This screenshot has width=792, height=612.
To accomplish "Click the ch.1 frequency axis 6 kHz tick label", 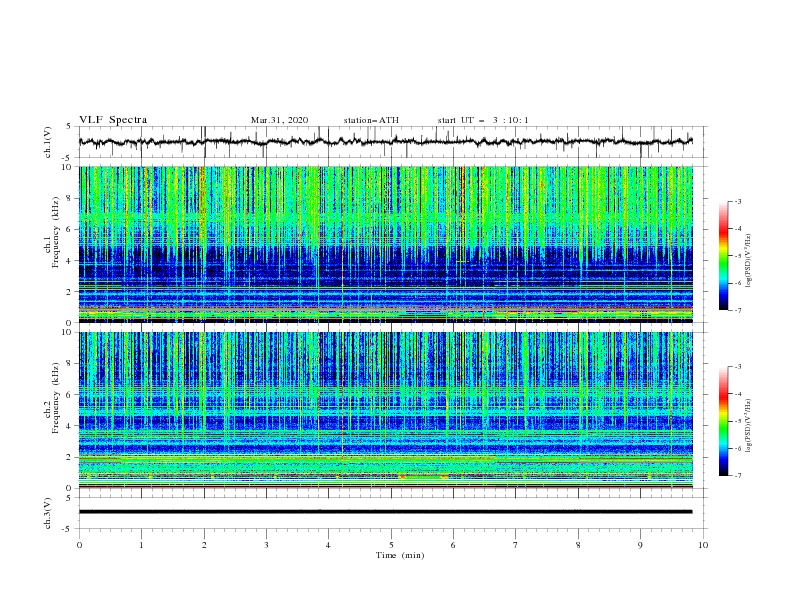I will (x=69, y=229).
